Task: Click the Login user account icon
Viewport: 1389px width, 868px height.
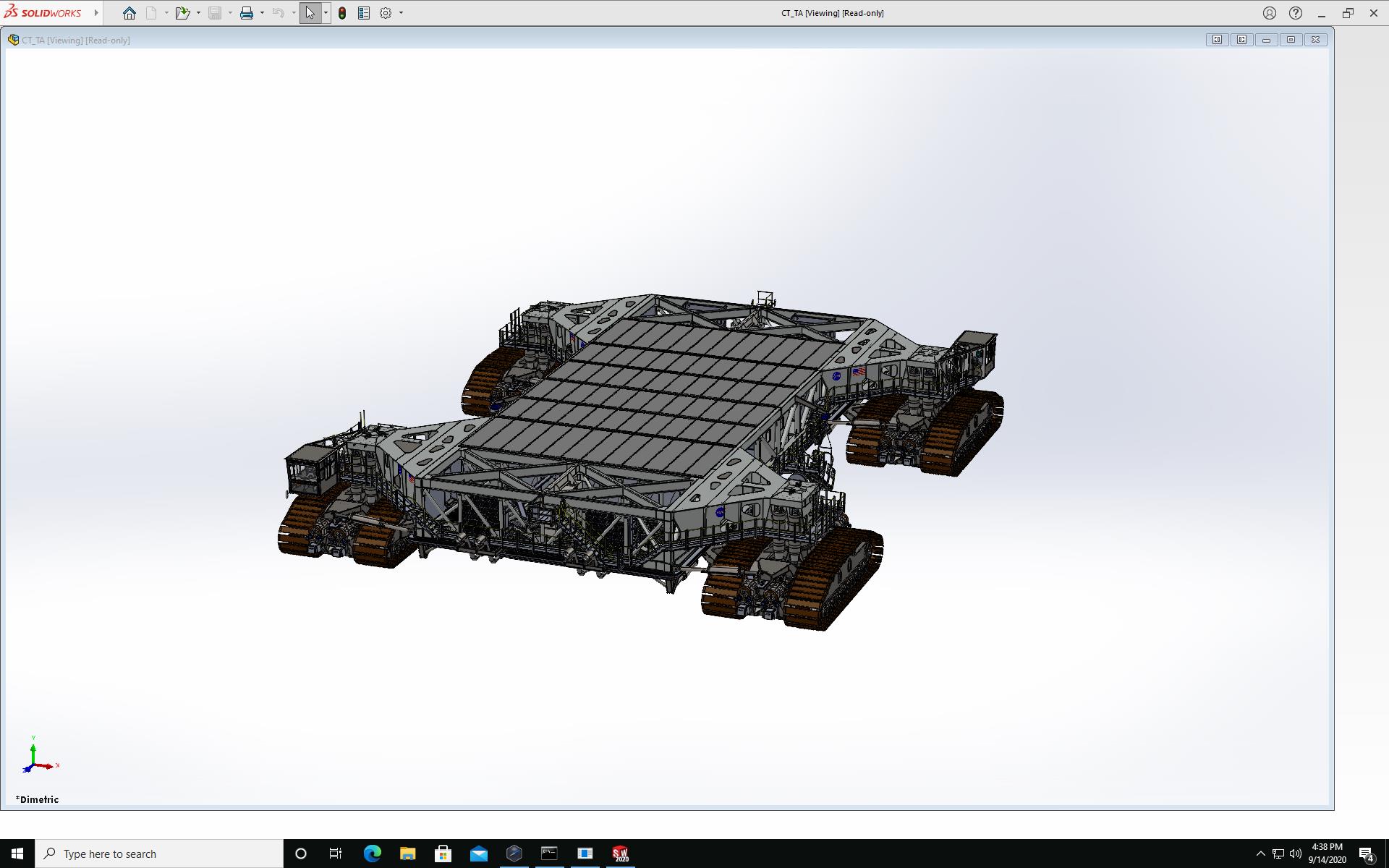Action: (1269, 13)
